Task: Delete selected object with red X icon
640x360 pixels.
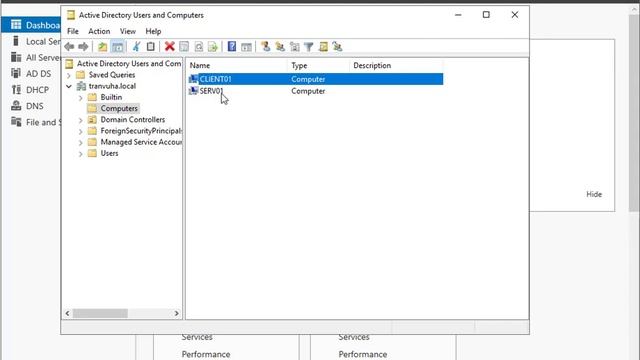Action: coord(169,47)
